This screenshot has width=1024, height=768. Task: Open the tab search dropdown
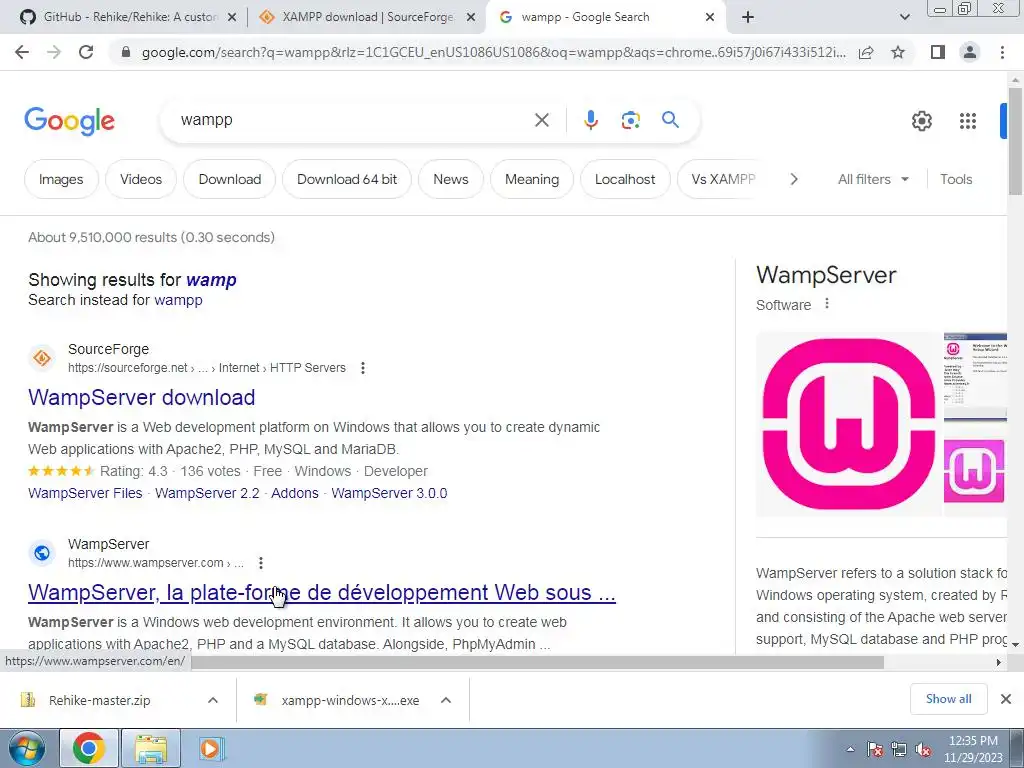[x=904, y=18]
